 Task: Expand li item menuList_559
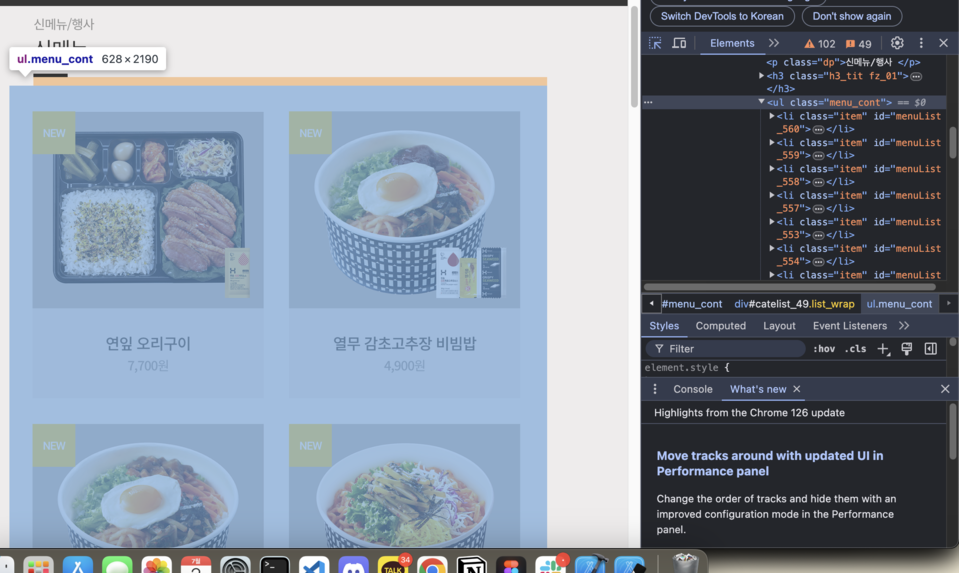tap(772, 142)
